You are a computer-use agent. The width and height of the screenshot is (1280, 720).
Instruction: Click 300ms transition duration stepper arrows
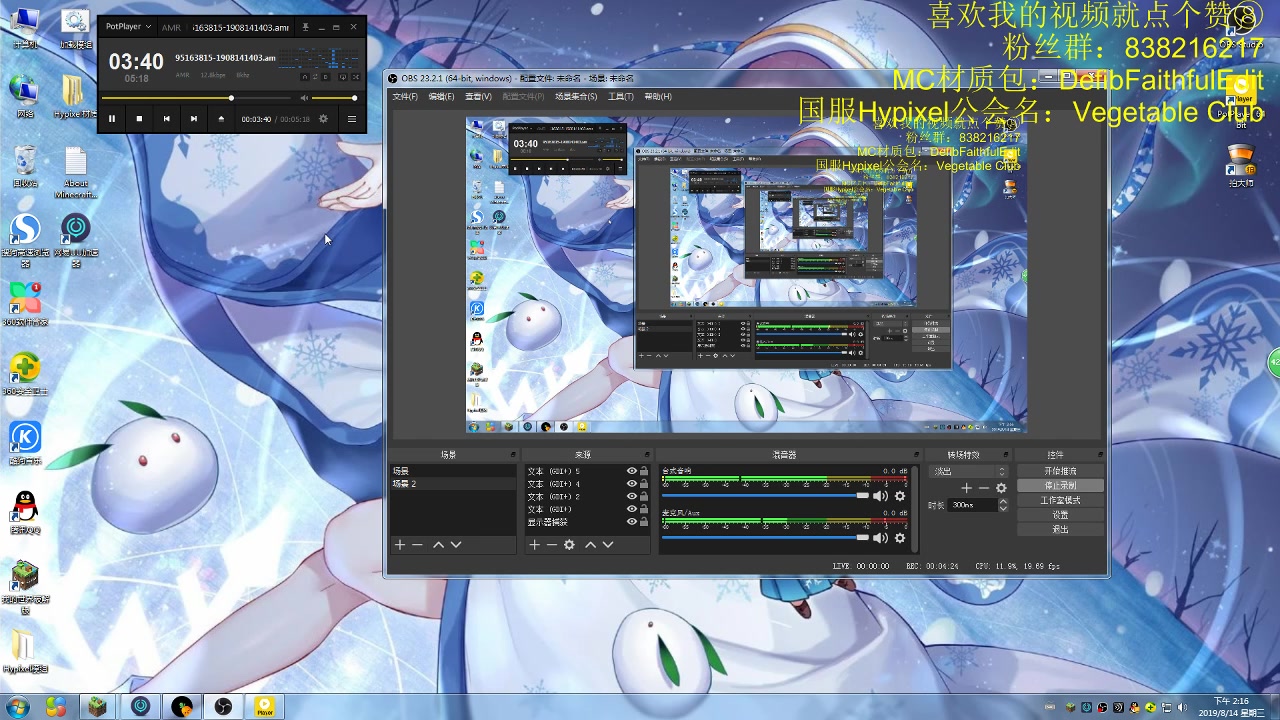(x=1003, y=505)
